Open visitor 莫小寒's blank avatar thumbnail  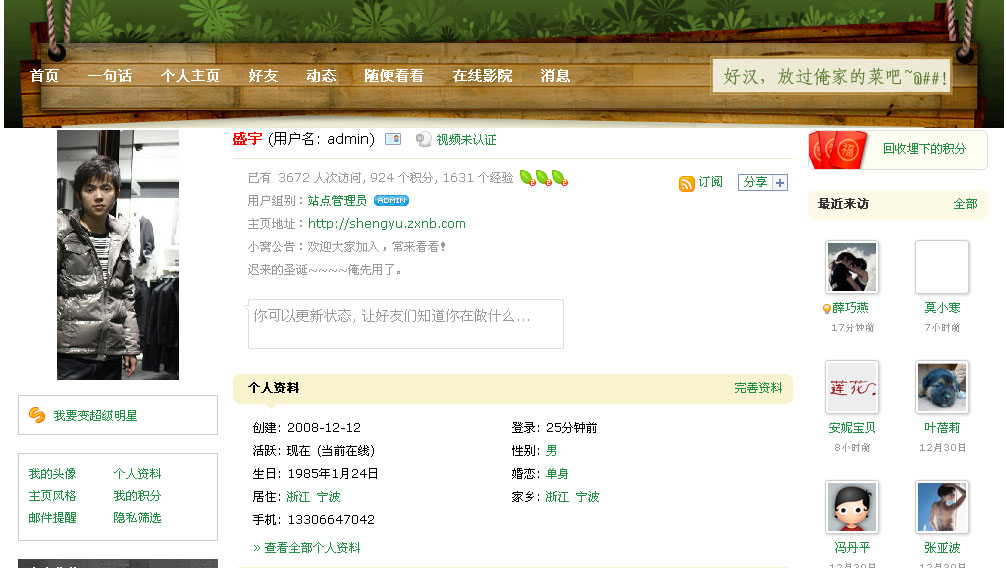point(941,267)
